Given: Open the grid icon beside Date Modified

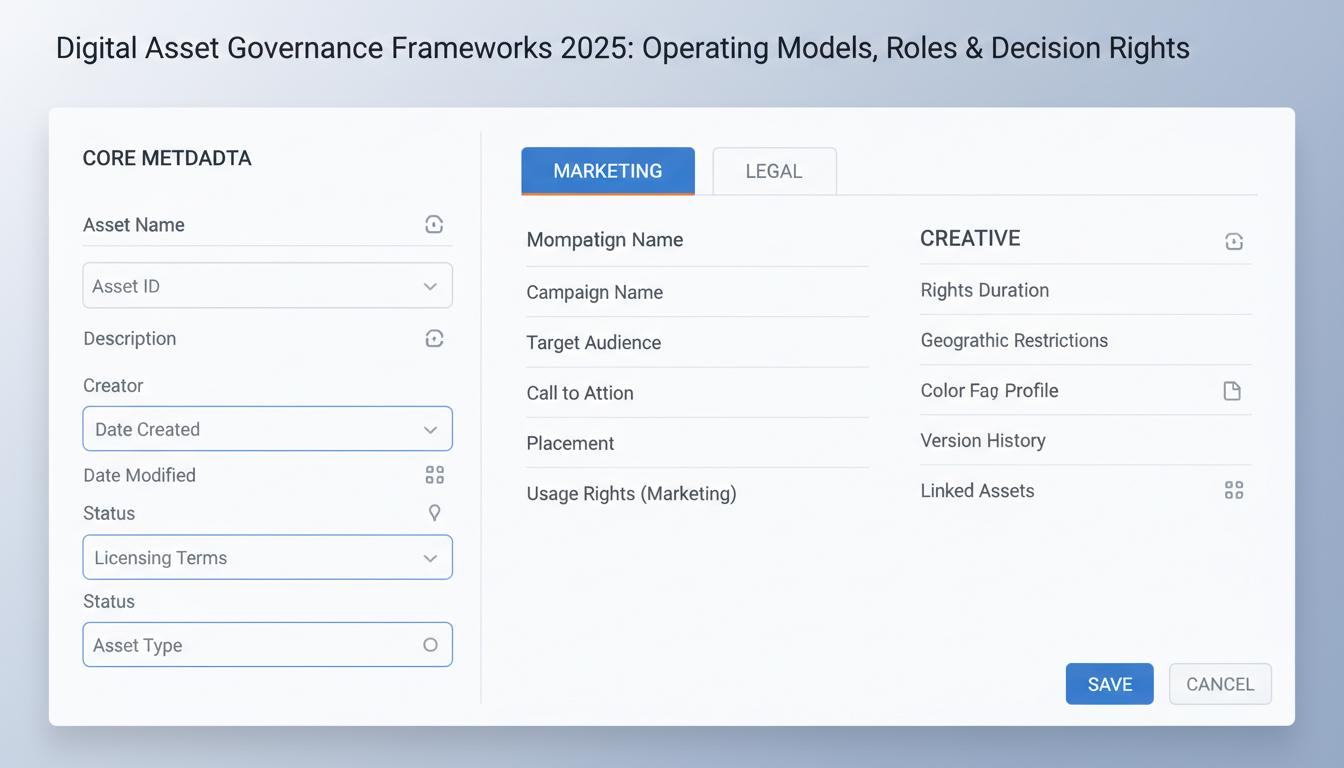Looking at the screenshot, I should (434, 475).
